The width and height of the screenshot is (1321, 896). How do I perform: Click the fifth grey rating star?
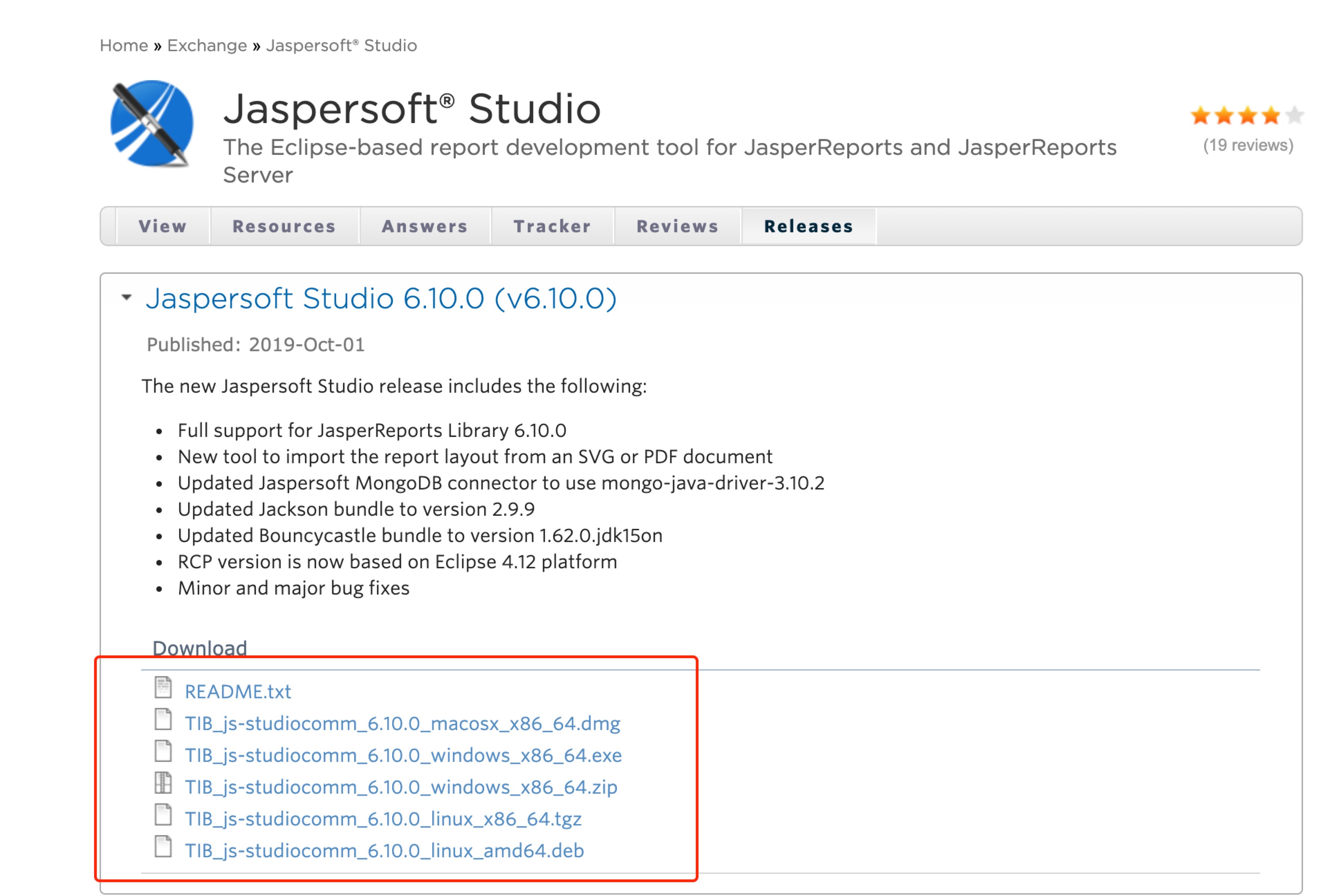[x=1294, y=115]
